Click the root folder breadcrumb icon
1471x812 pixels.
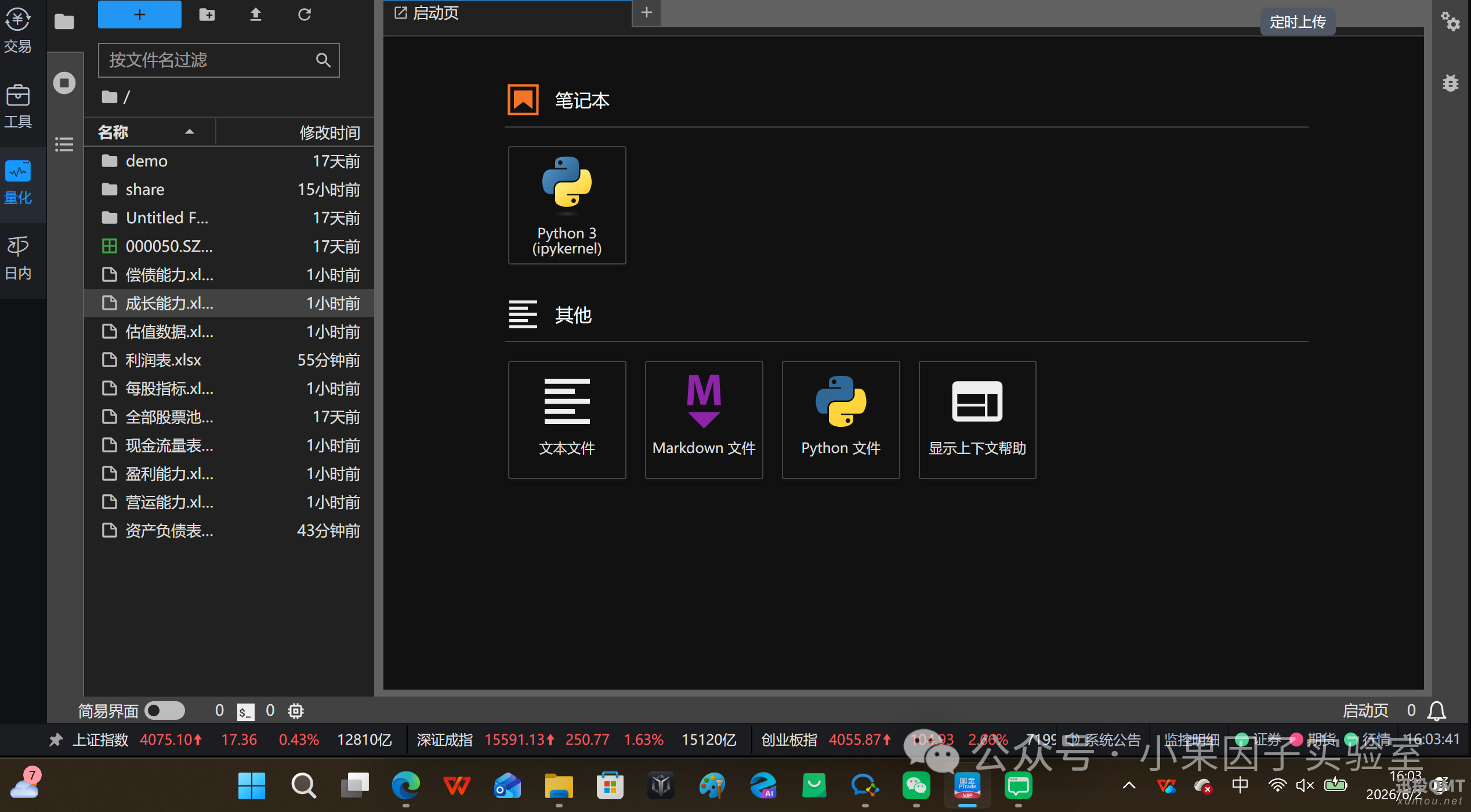coord(109,97)
